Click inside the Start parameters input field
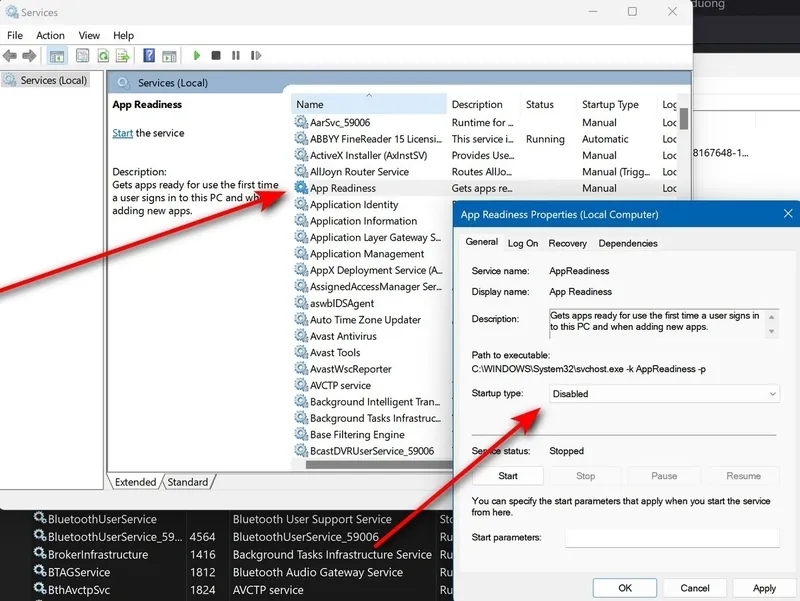This screenshot has height=601, width=800. tap(671, 537)
